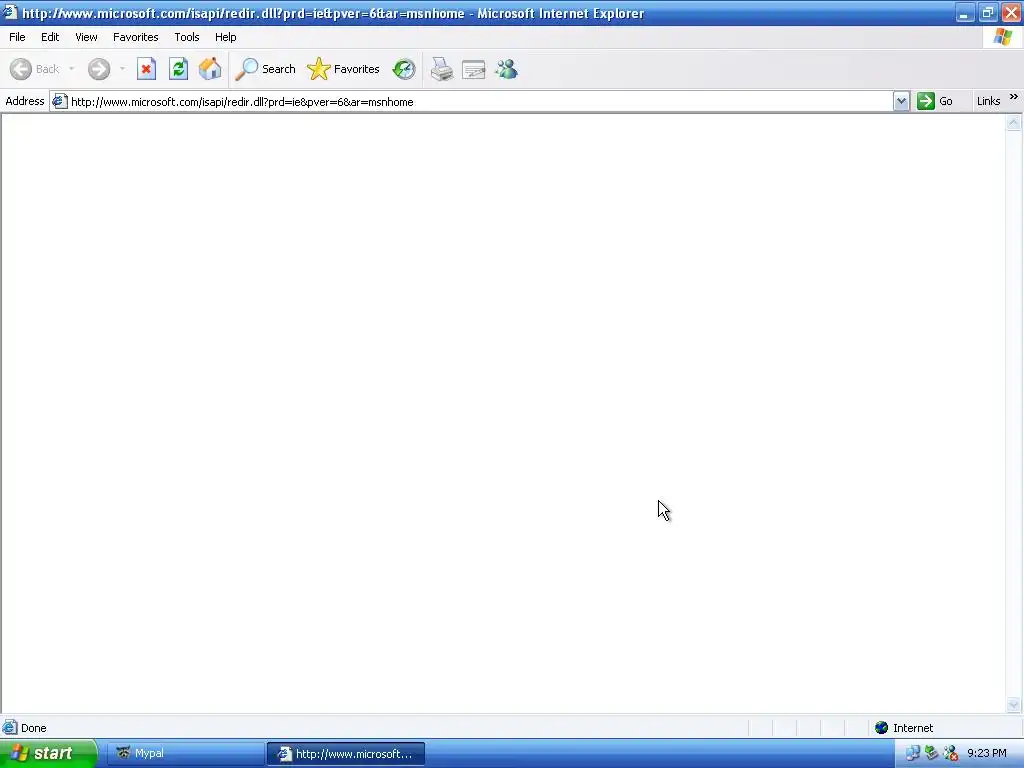Launch the Messenger toolbar icon
The width and height of the screenshot is (1024, 768).
tap(506, 69)
